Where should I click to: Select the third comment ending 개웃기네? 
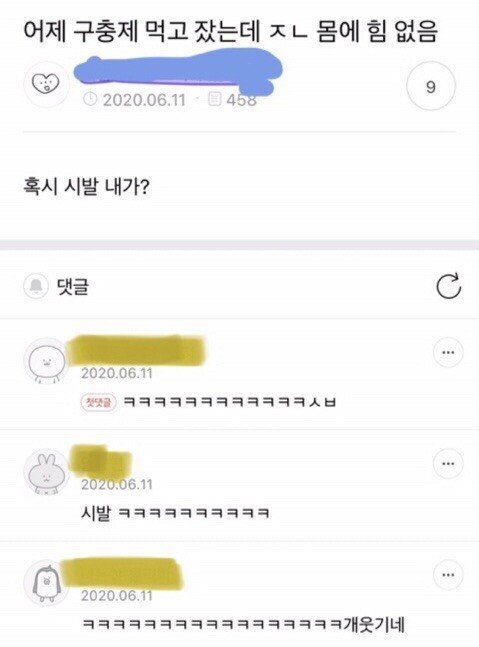pos(243,624)
